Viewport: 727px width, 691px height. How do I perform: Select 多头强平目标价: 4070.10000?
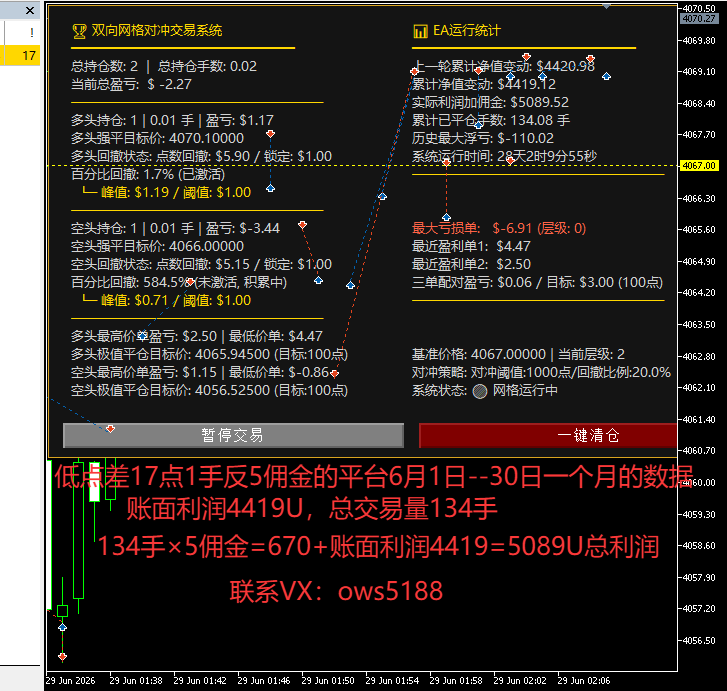pyautogui.click(x=157, y=138)
